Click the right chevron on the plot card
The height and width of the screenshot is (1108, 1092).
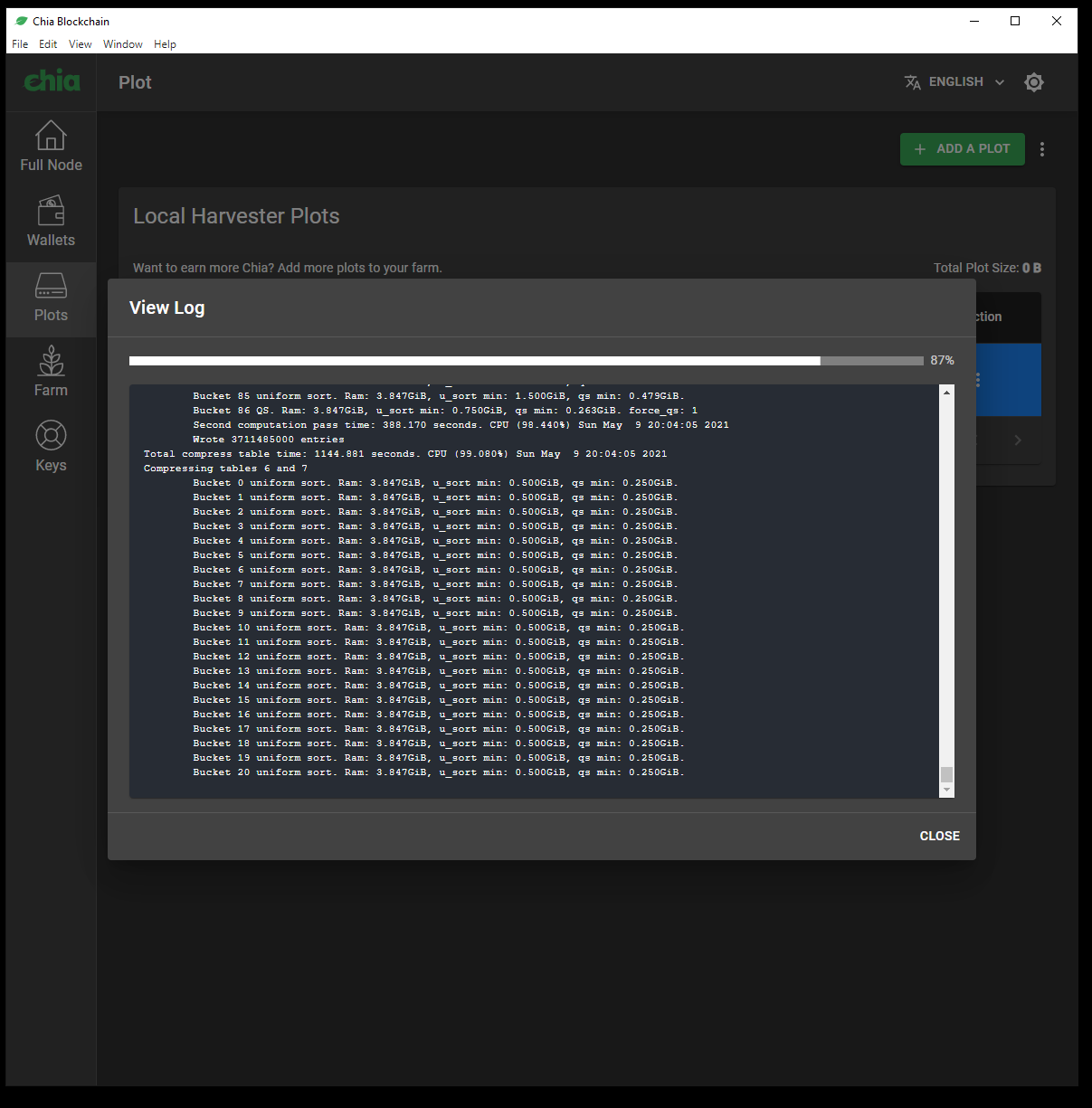pyautogui.click(x=1017, y=440)
